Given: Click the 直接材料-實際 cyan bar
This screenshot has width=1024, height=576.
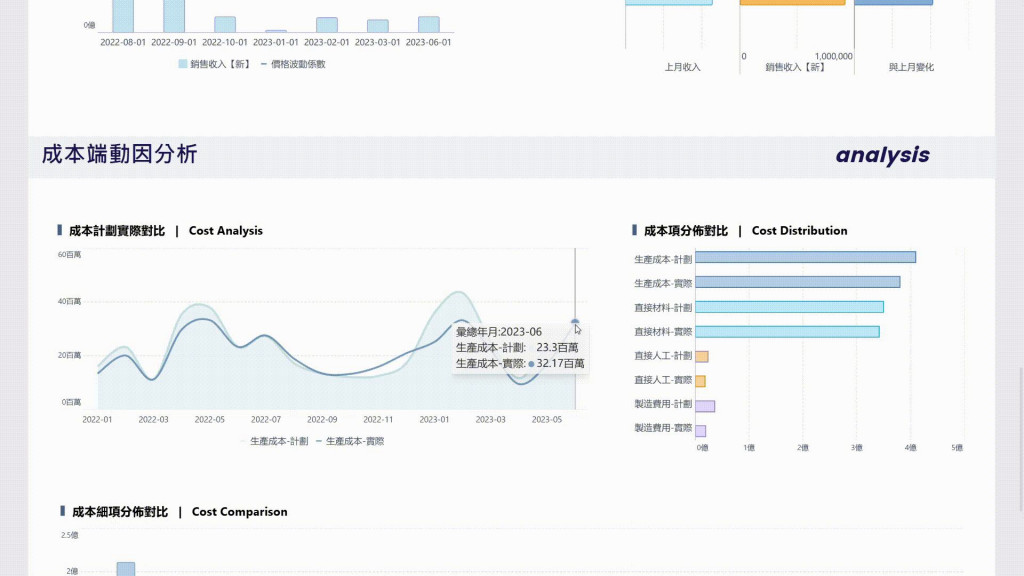Looking at the screenshot, I should point(787,332).
